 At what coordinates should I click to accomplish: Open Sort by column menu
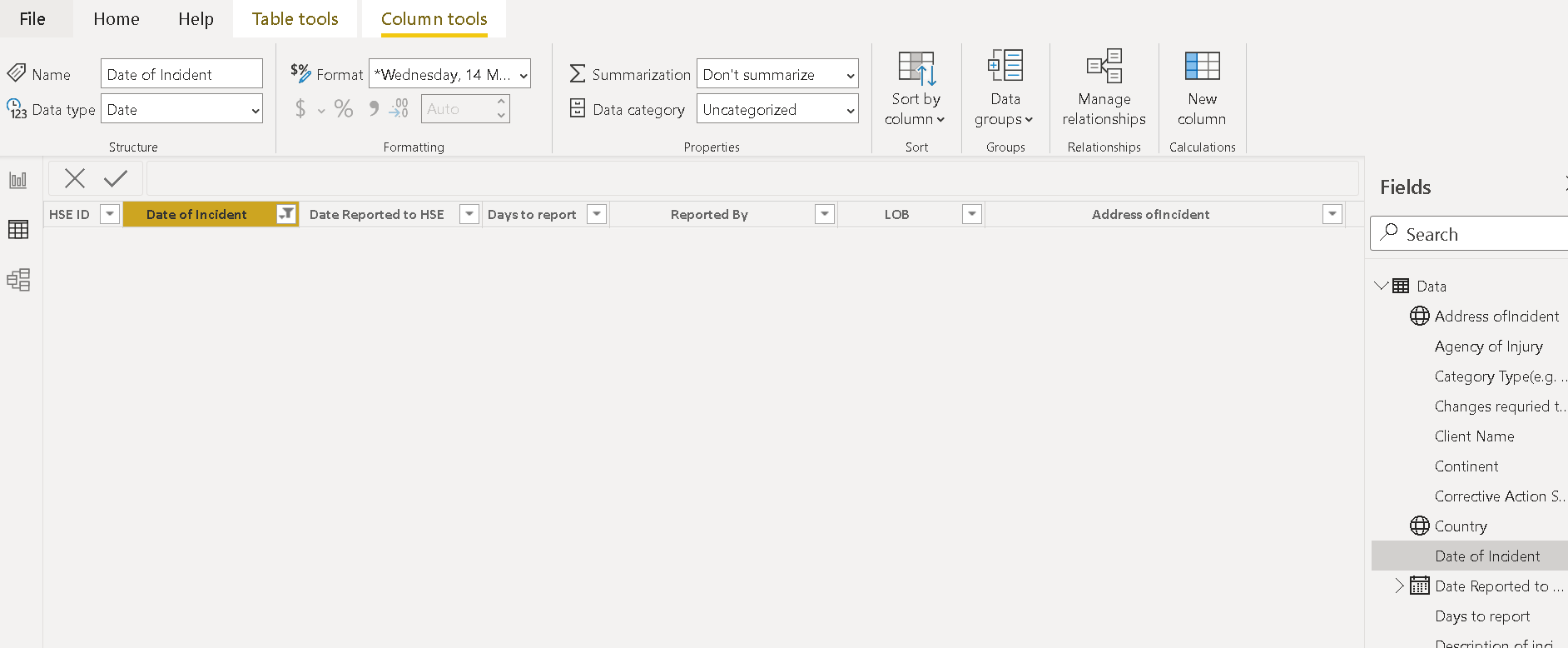915,88
